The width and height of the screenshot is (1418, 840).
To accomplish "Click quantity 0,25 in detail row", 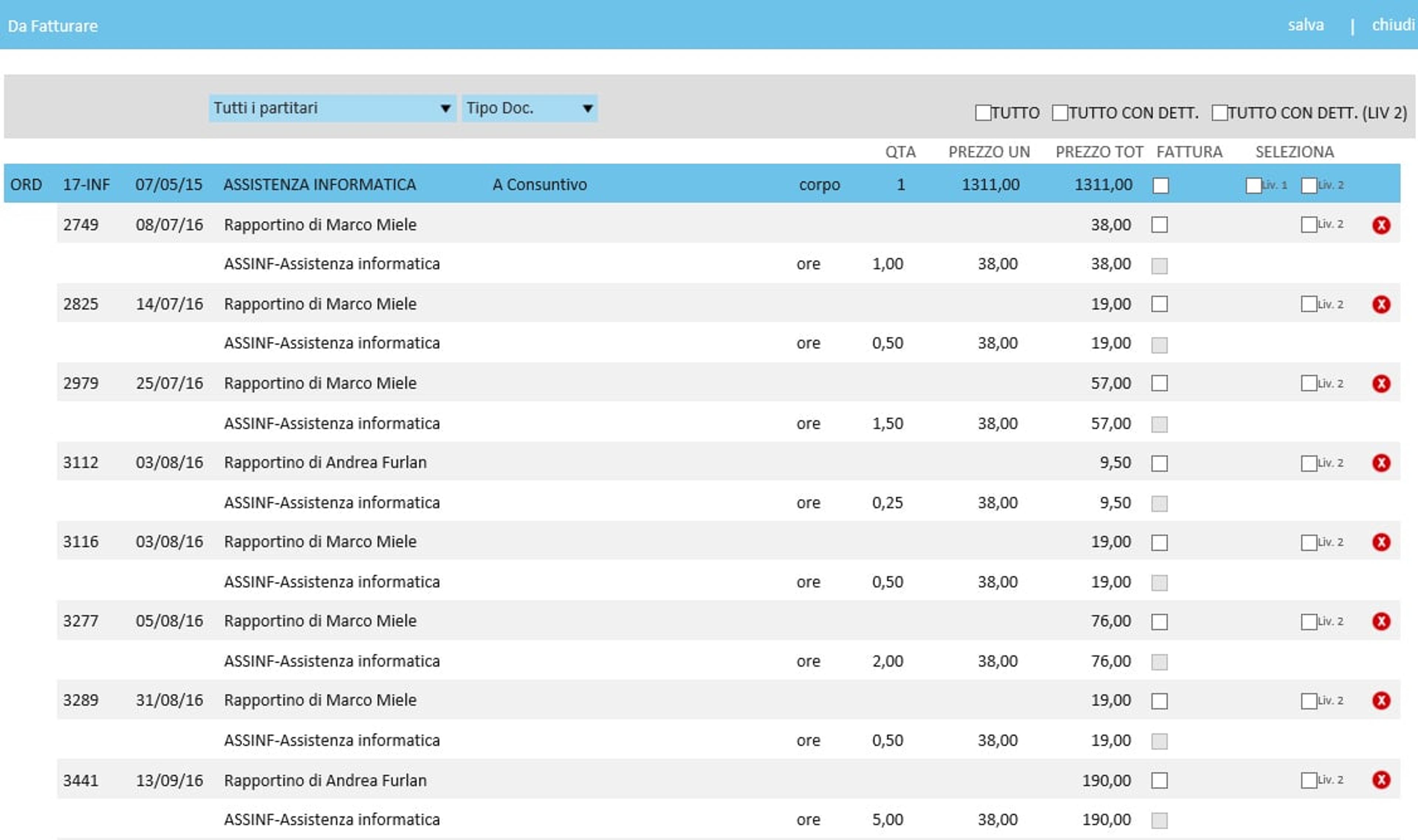I will click(887, 503).
